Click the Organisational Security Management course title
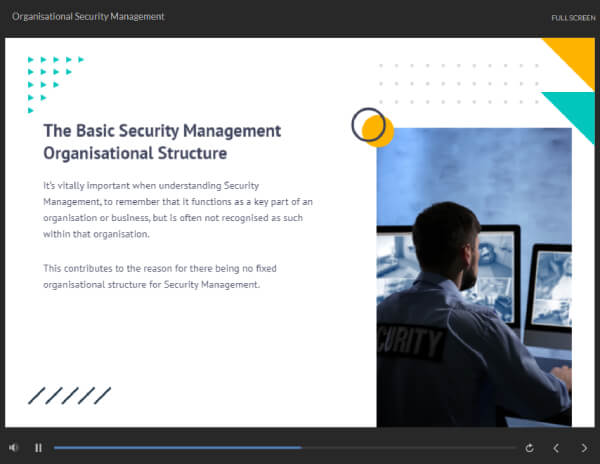 [x=88, y=17]
